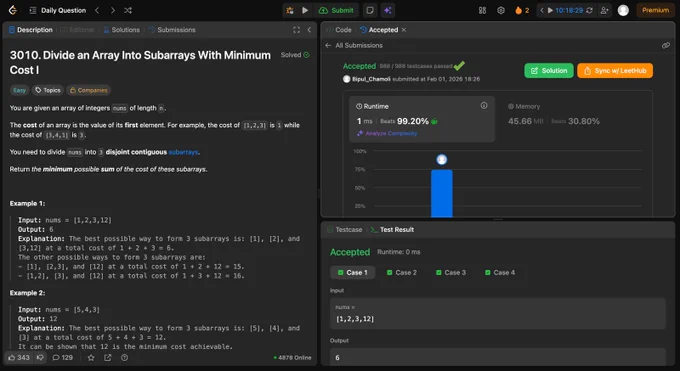Open the profile avatar menu
The image size is (680, 371).
point(623,10)
